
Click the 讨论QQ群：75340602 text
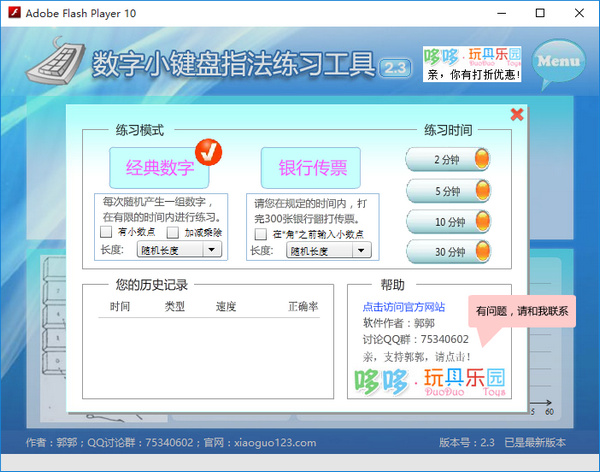(416, 339)
